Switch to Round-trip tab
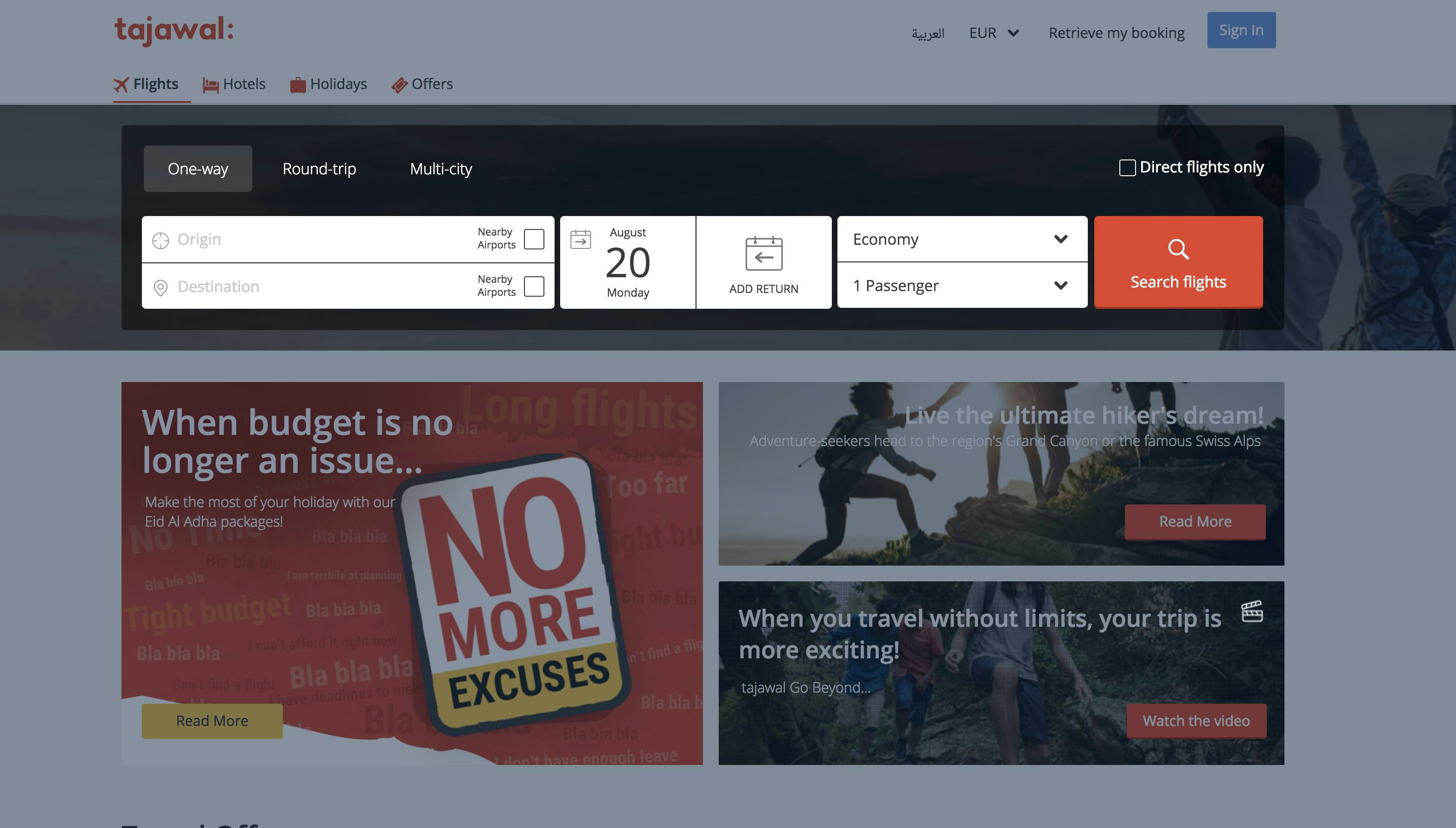1456x828 pixels. 319,169
